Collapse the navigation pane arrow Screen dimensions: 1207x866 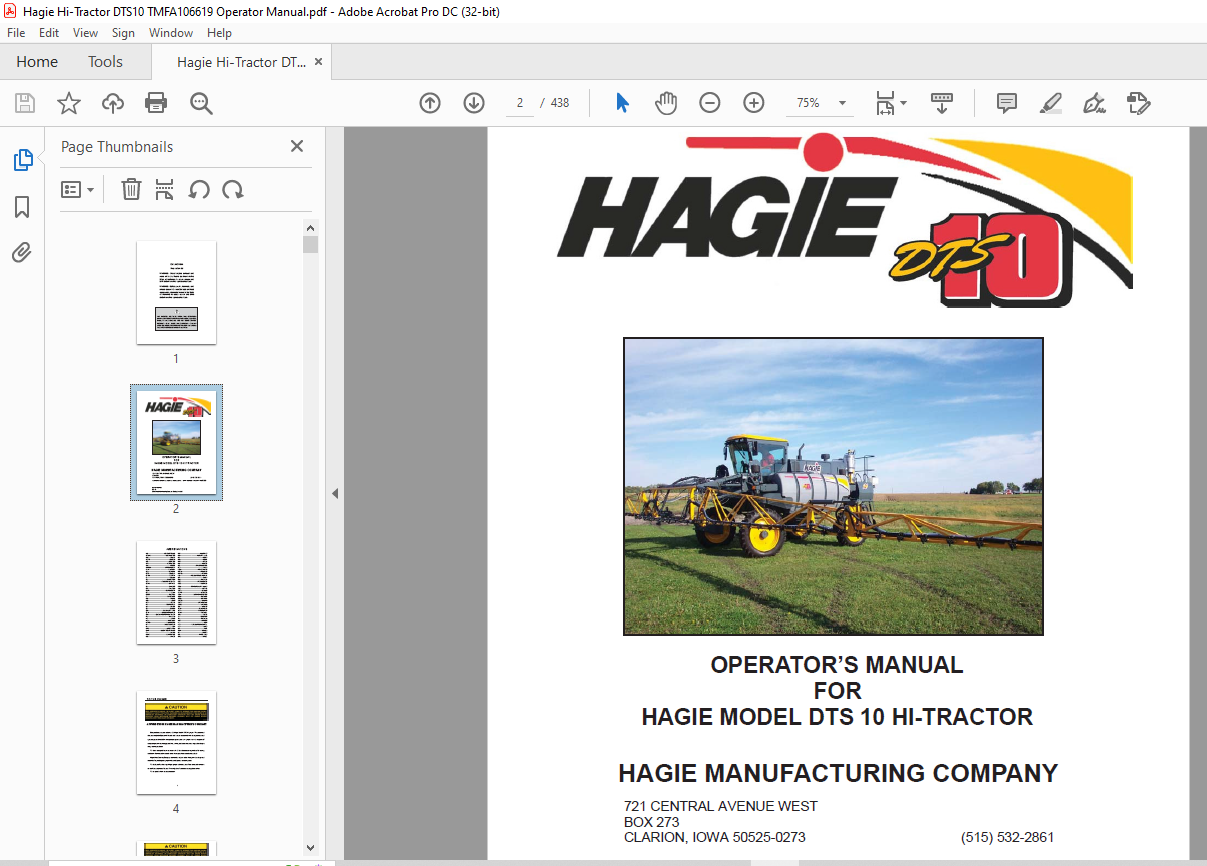tap(335, 494)
